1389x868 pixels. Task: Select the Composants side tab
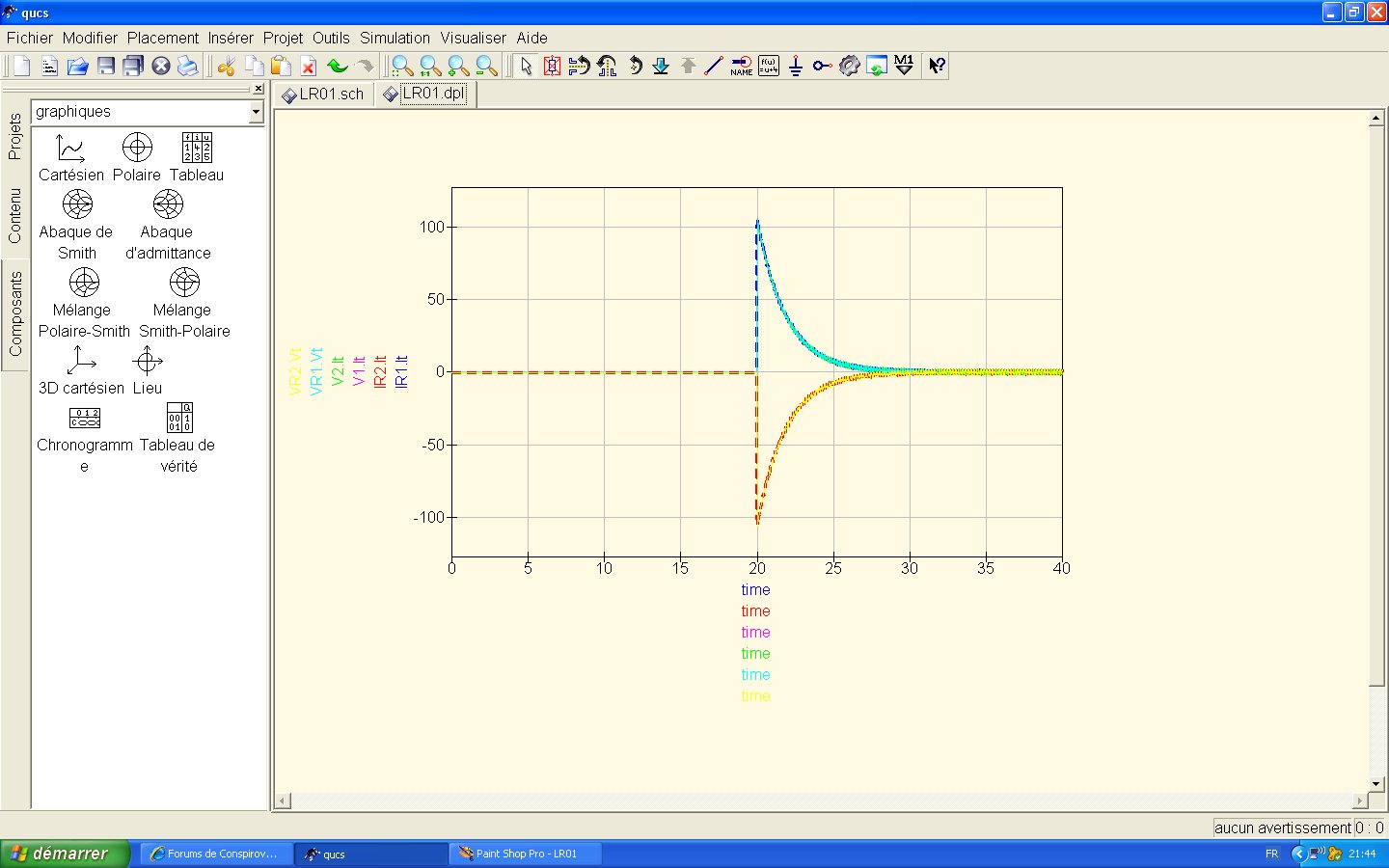(x=14, y=314)
